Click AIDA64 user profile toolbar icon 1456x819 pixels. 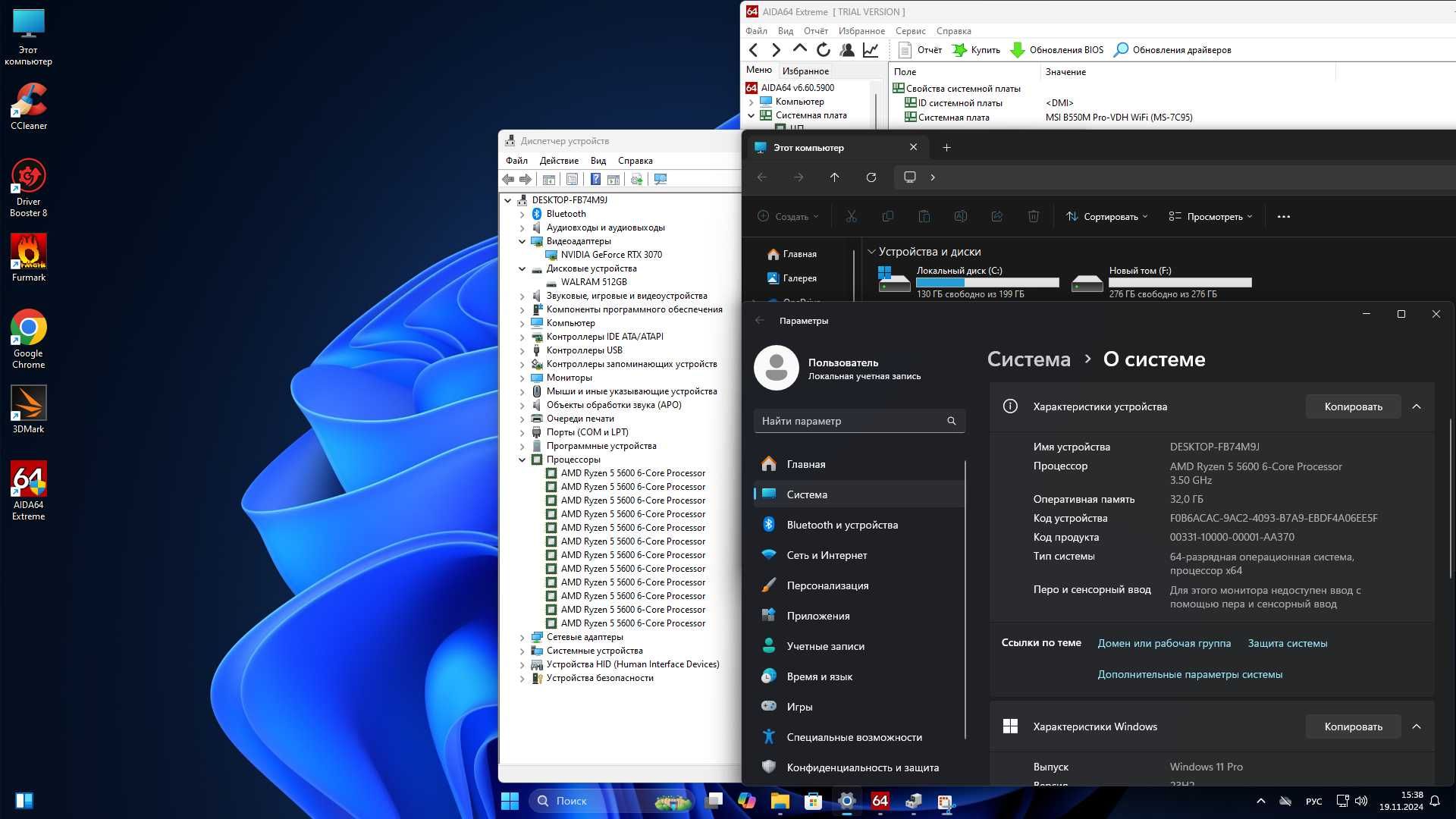847,50
